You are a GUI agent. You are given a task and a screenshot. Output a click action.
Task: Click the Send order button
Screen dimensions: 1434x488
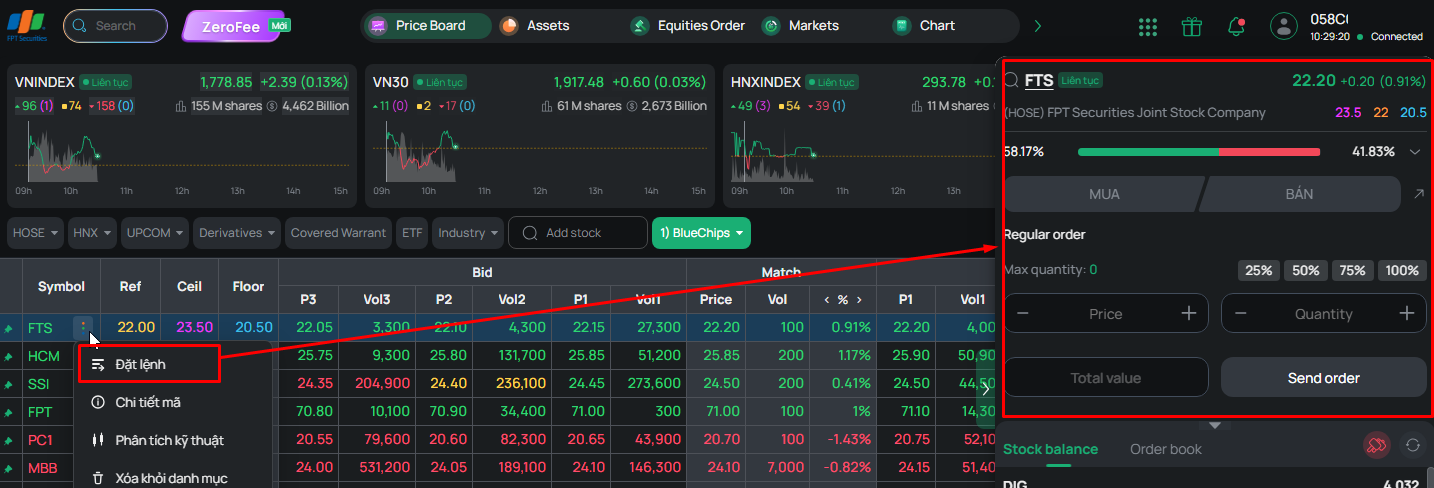(x=1323, y=378)
